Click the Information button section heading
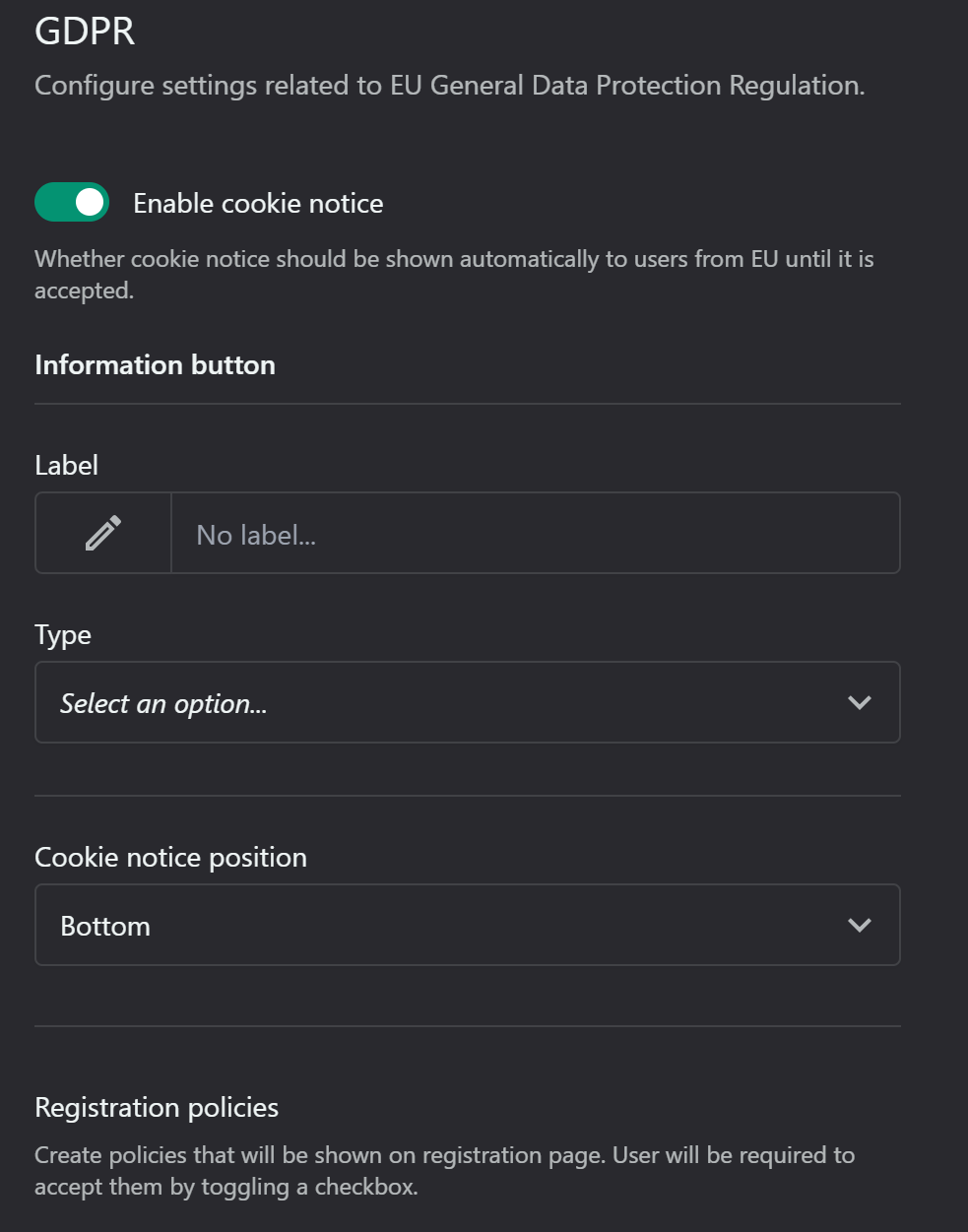 tap(155, 364)
